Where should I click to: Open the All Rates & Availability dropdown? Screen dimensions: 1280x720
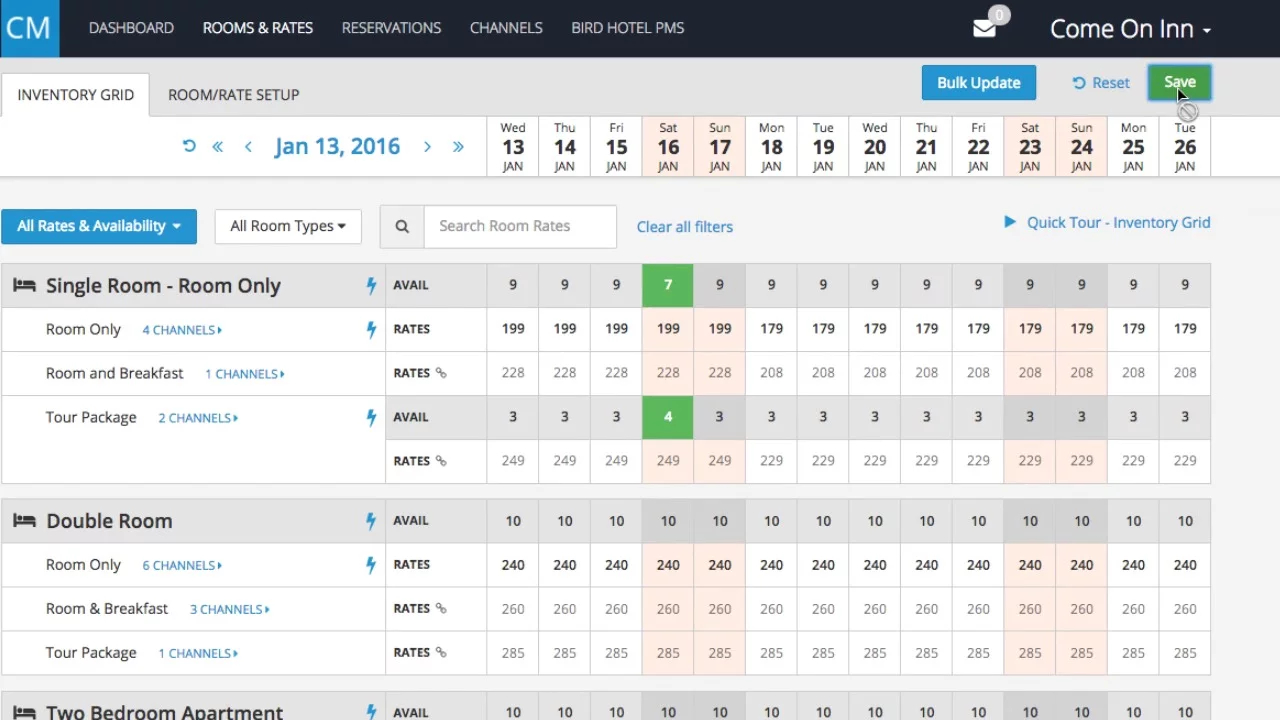98,226
